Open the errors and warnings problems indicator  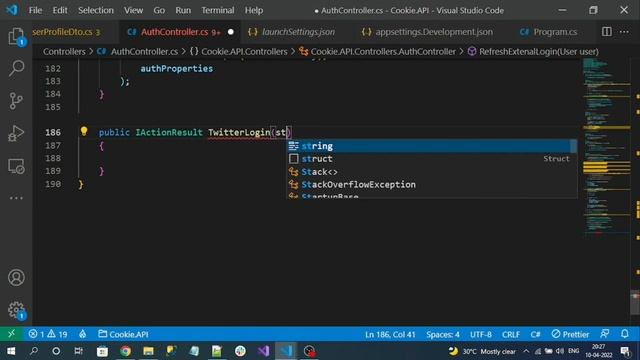(48, 334)
